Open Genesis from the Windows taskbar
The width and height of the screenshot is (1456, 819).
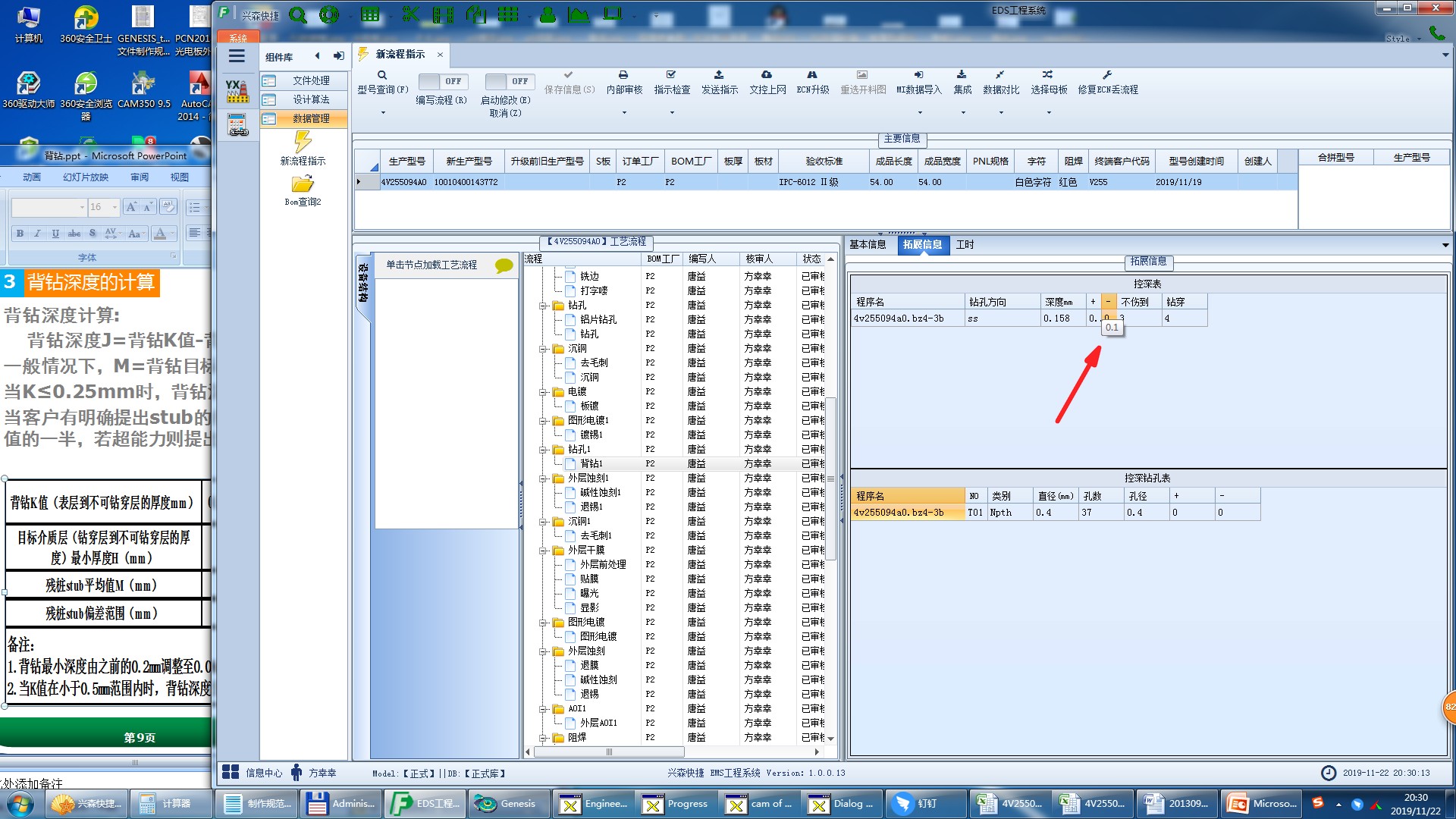[506, 804]
